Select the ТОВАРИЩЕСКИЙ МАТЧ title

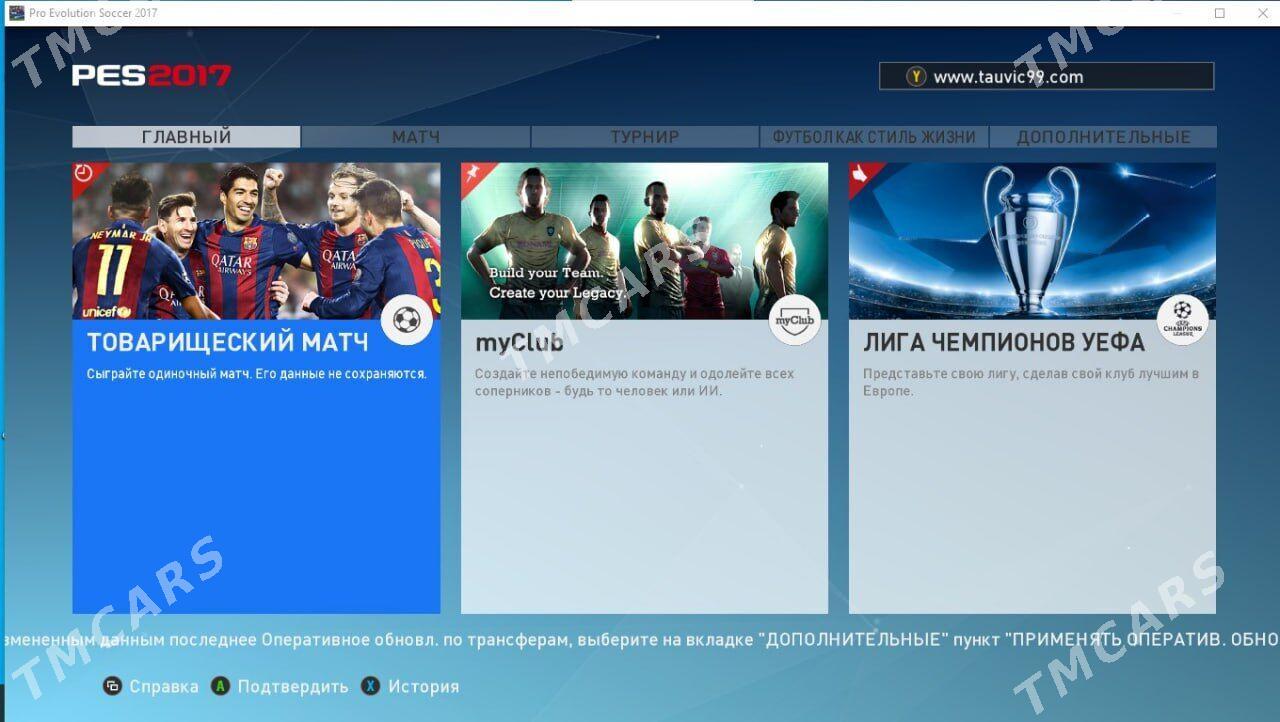[228, 342]
